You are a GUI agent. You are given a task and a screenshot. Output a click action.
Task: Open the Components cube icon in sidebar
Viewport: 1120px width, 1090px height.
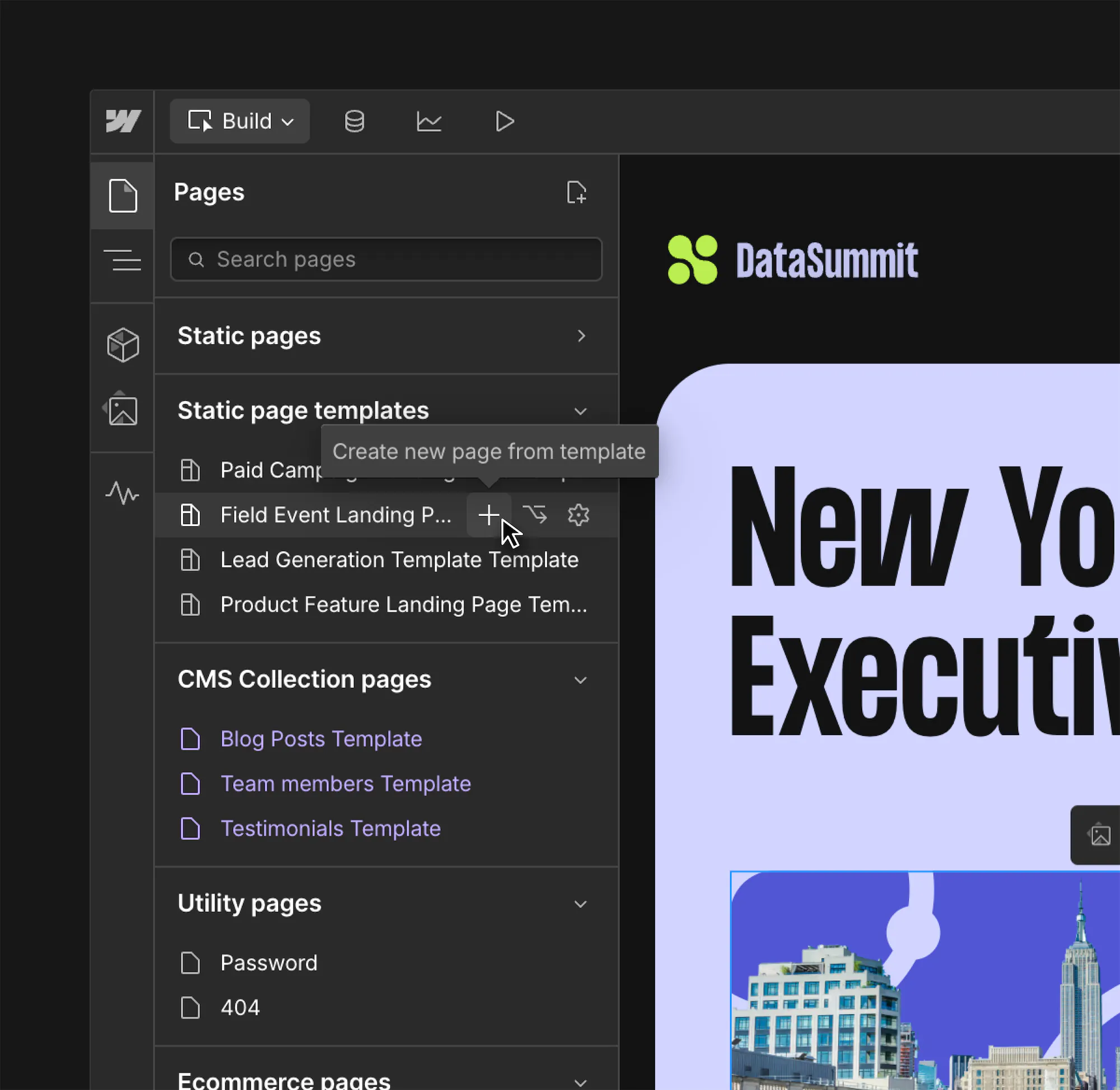[123, 345]
